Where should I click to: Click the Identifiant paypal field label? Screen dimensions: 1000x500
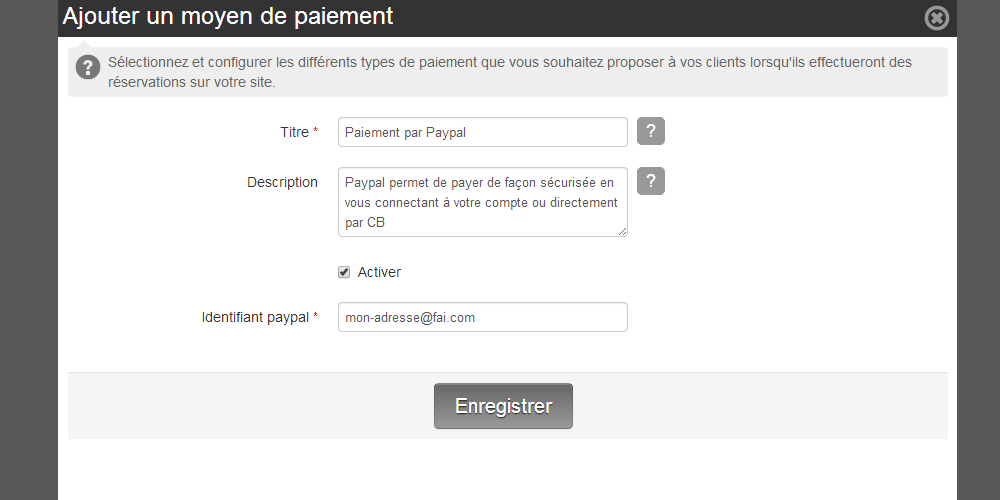pos(255,317)
